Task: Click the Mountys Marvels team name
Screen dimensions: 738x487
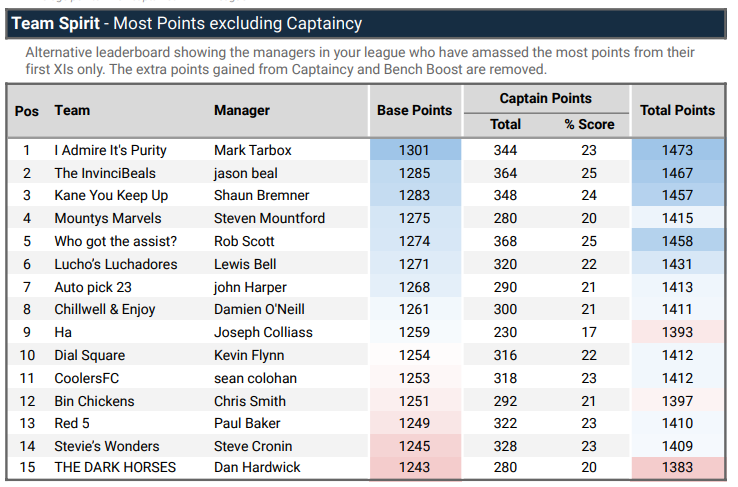Action: pyautogui.click(x=107, y=218)
